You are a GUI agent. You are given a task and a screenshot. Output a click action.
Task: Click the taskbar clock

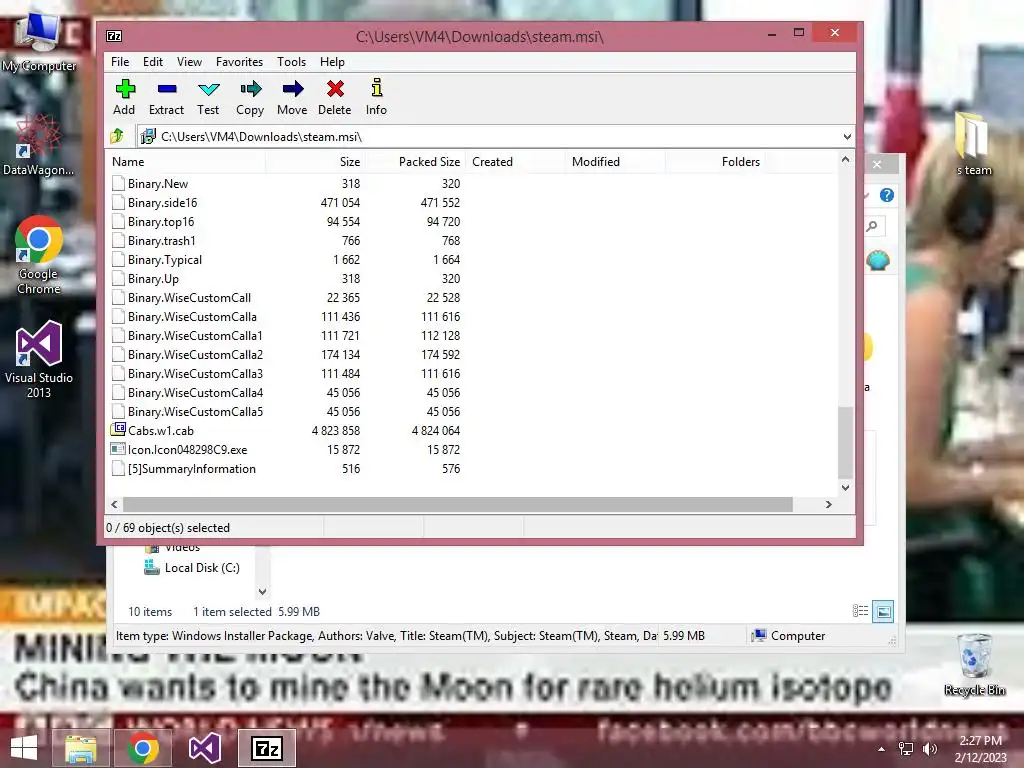coord(980,749)
